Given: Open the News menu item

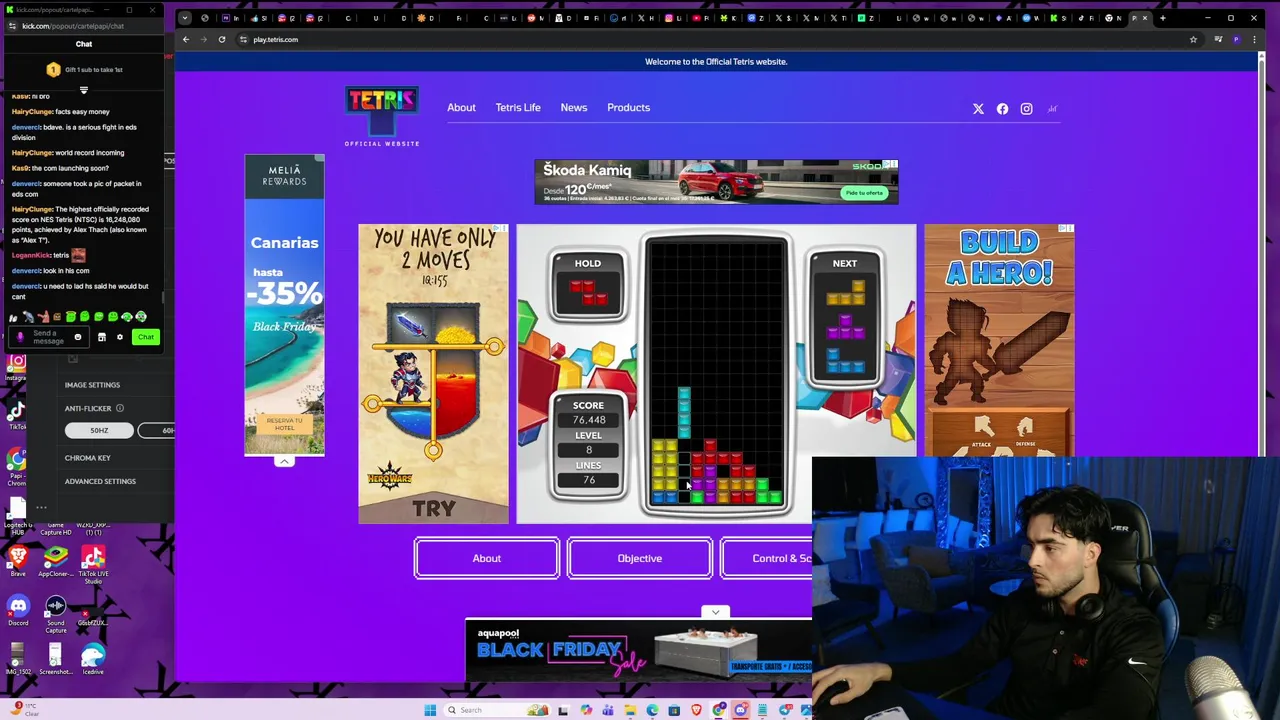Looking at the screenshot, I should [x=574, y=107].
